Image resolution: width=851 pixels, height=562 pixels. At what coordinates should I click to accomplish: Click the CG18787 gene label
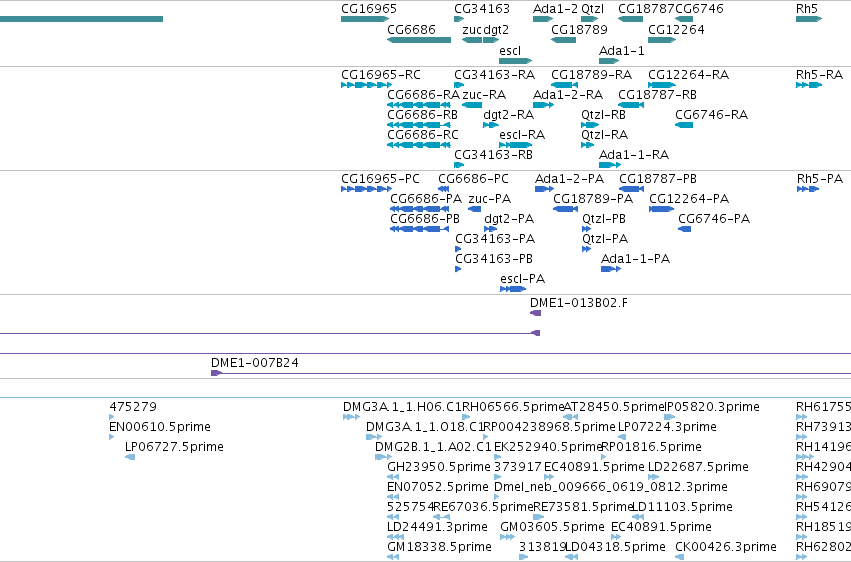coord(646,9)
